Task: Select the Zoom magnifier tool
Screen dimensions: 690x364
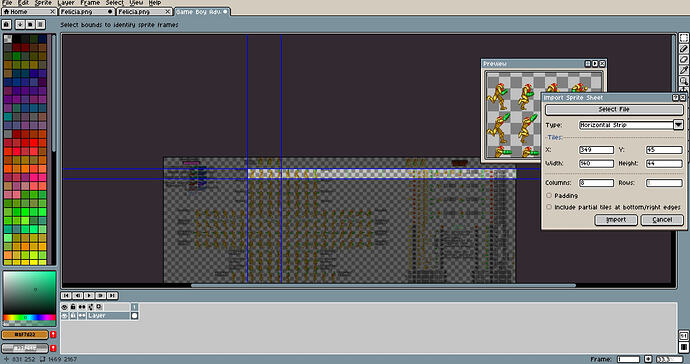Action: 683,81
